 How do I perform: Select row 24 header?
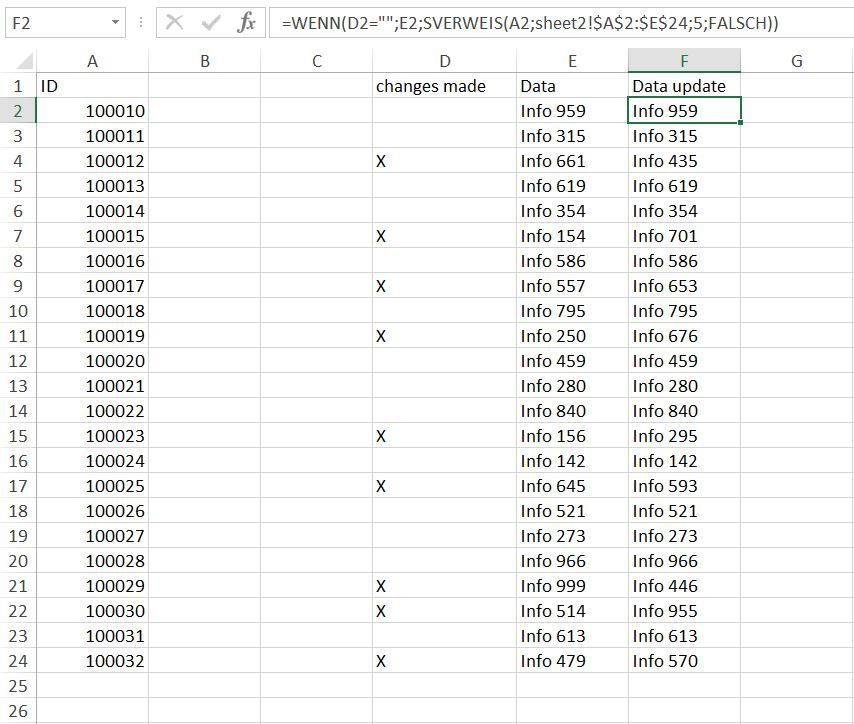point(22,661)
